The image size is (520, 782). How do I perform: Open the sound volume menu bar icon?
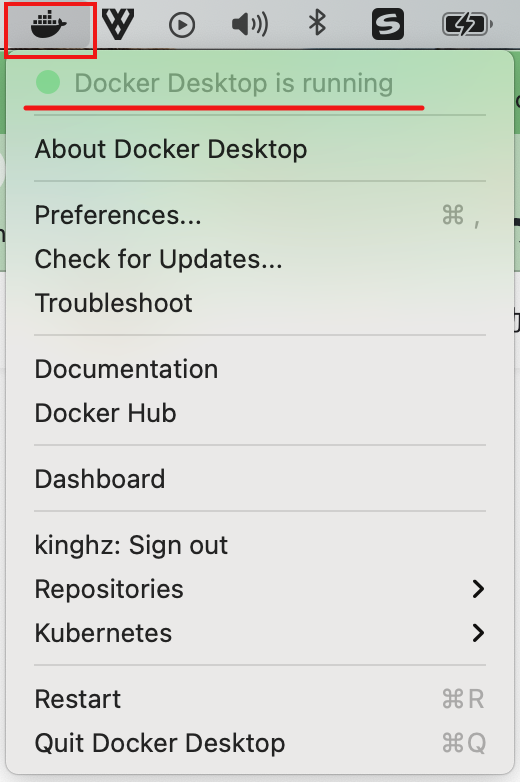pyautogui.click(x=250, y=24)
